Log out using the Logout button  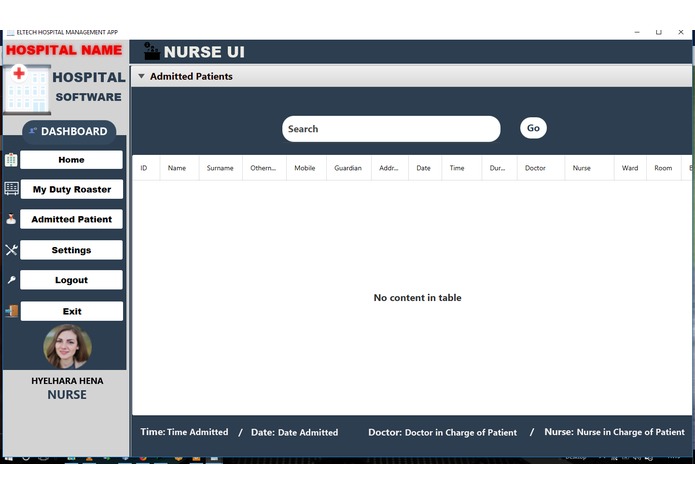pyautogui.click(x=71, y=280)
